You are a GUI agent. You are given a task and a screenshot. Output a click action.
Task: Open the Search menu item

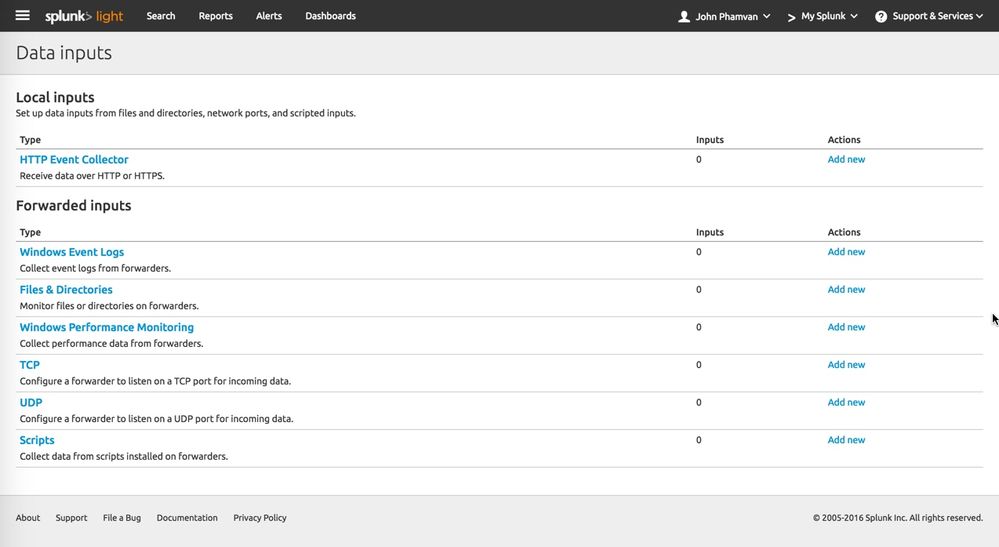[161, 16]
